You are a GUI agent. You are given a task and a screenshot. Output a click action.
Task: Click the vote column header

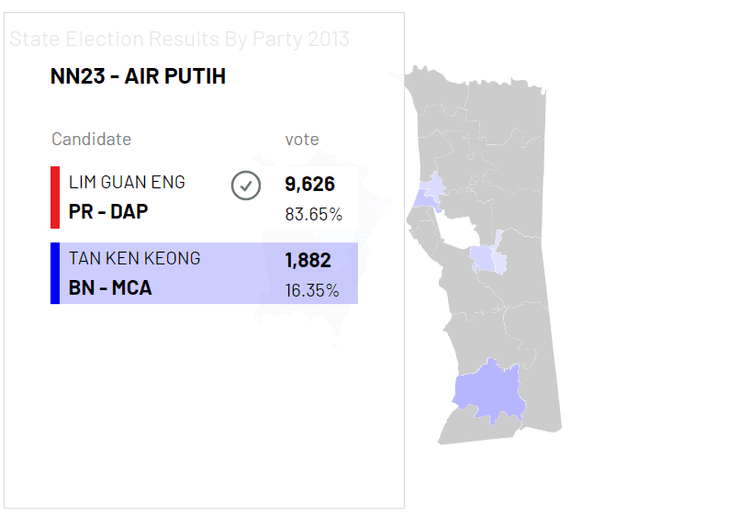click(x=302, y=139)
